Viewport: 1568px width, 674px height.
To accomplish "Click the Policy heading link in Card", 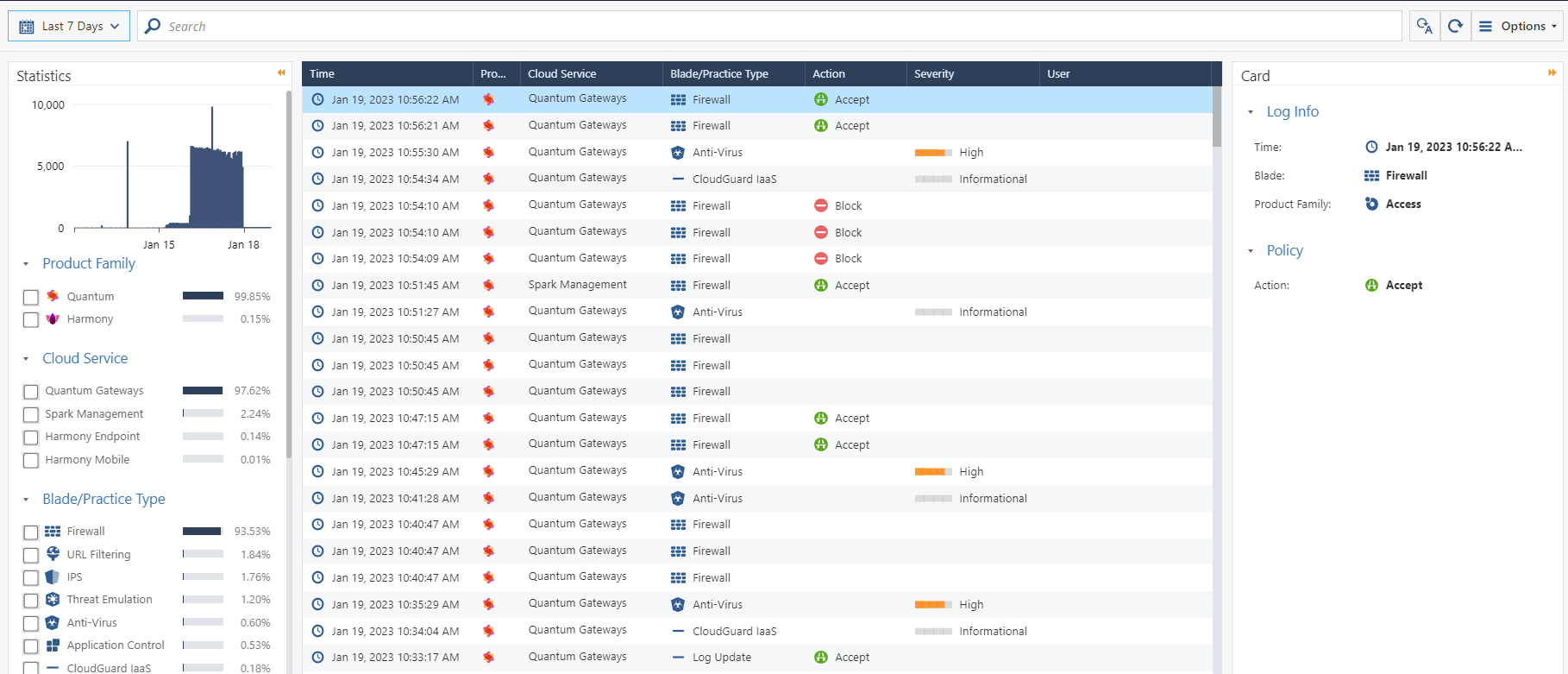I will tap(1284, 250).
